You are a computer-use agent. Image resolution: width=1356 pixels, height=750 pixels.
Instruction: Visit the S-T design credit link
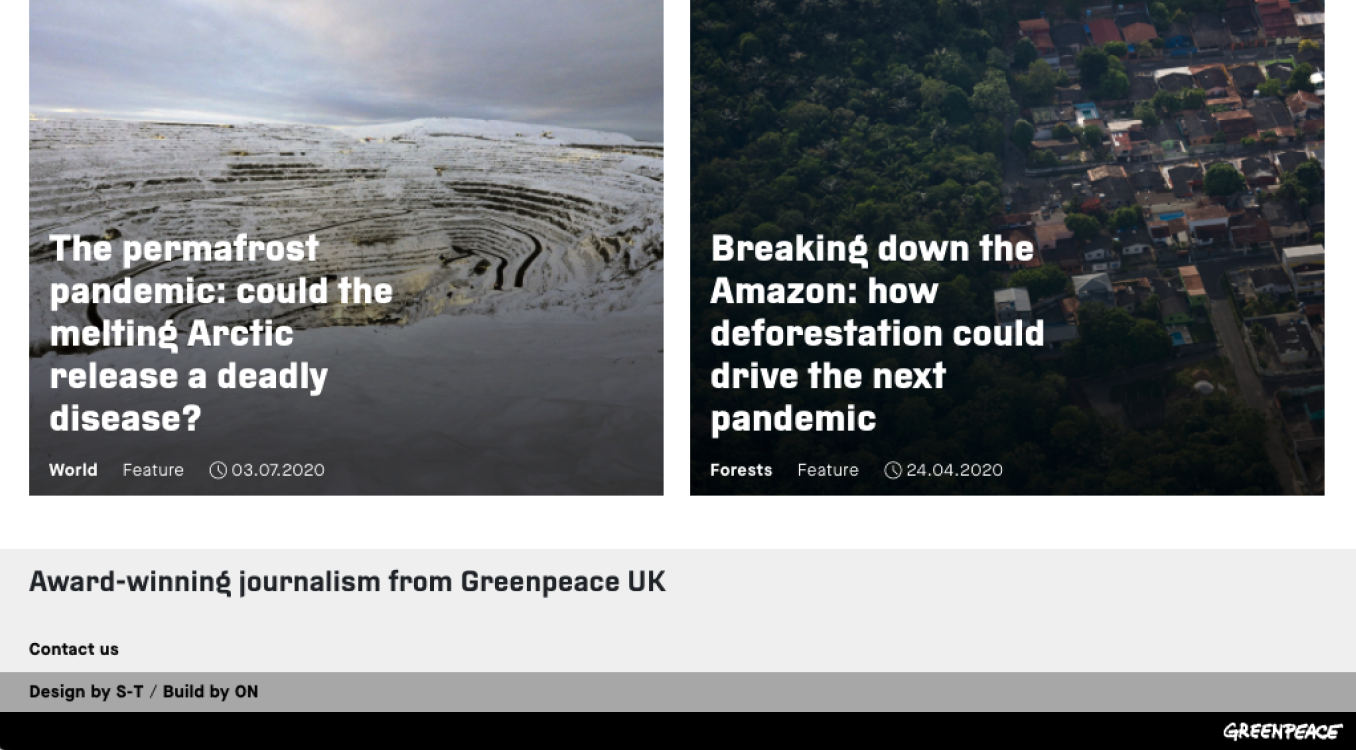click(x=129, y=691)
